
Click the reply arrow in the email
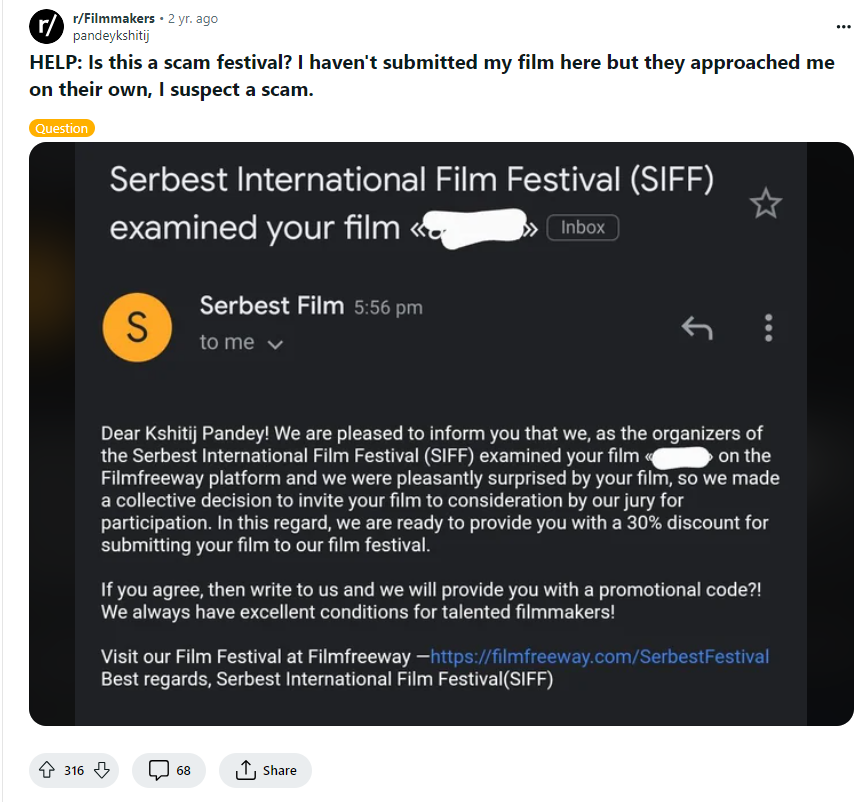tap(696, 327)
